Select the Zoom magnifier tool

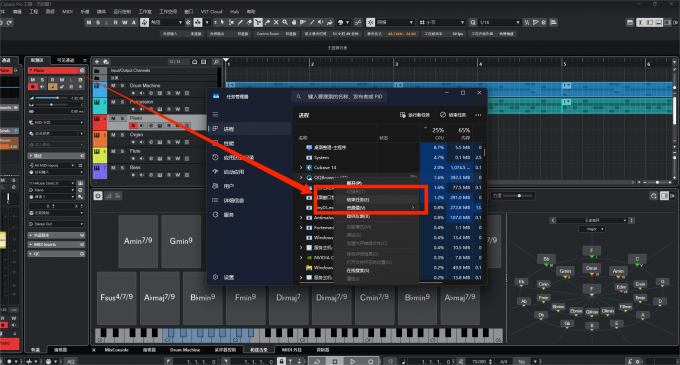click(285, 23)
